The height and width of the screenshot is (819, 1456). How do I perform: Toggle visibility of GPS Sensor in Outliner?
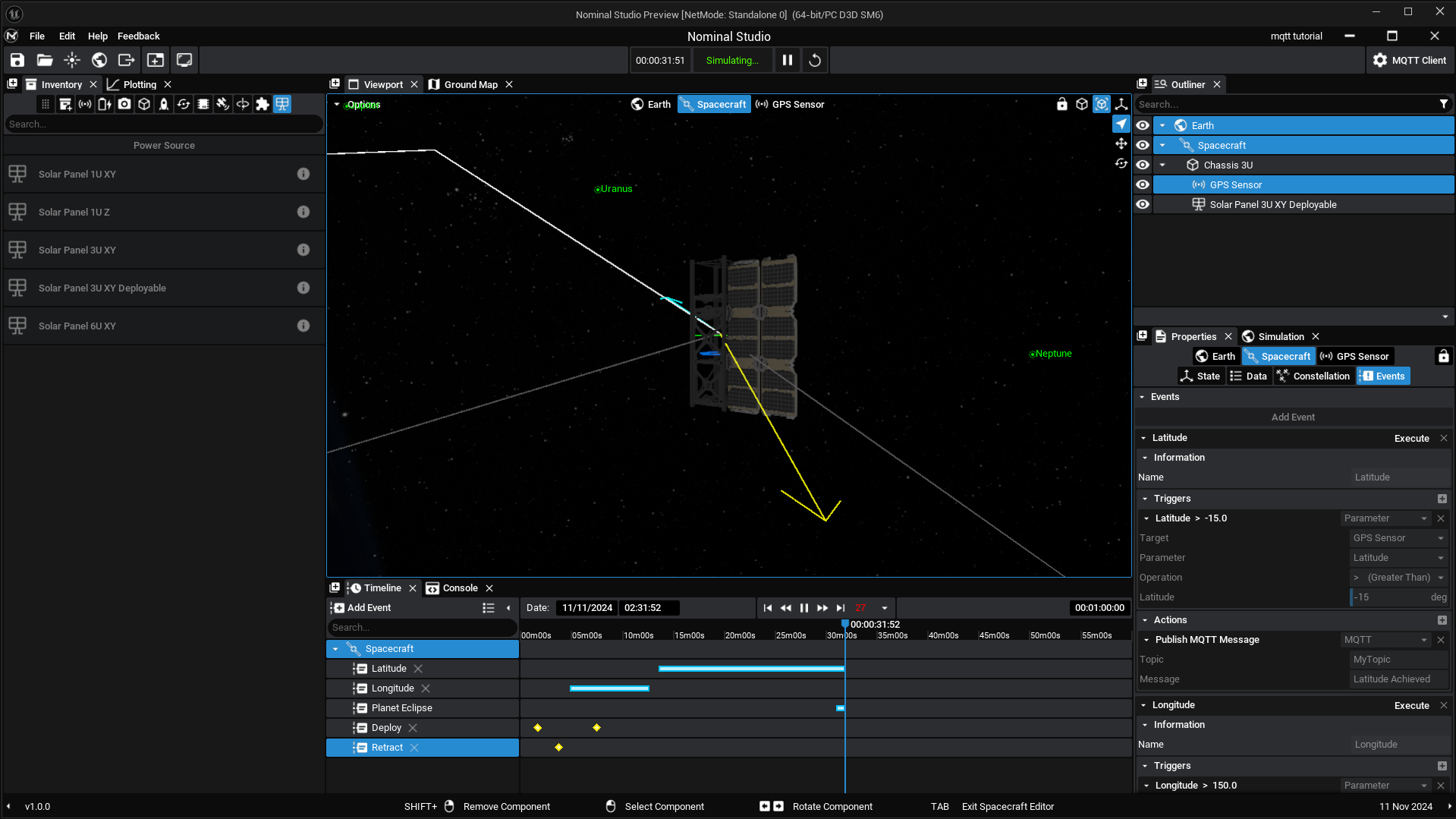(x=1143, y=184)
